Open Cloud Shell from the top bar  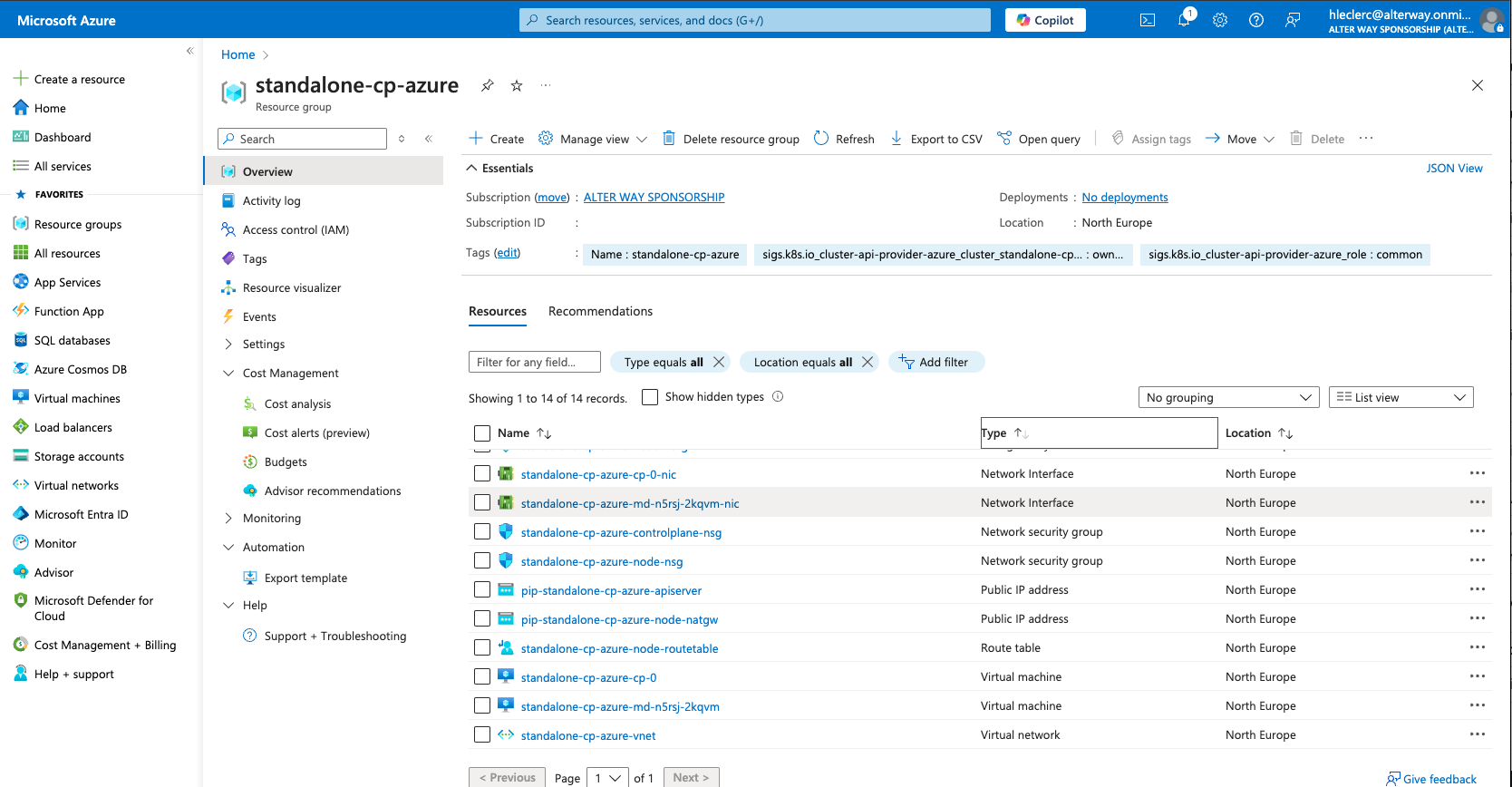1147,20
